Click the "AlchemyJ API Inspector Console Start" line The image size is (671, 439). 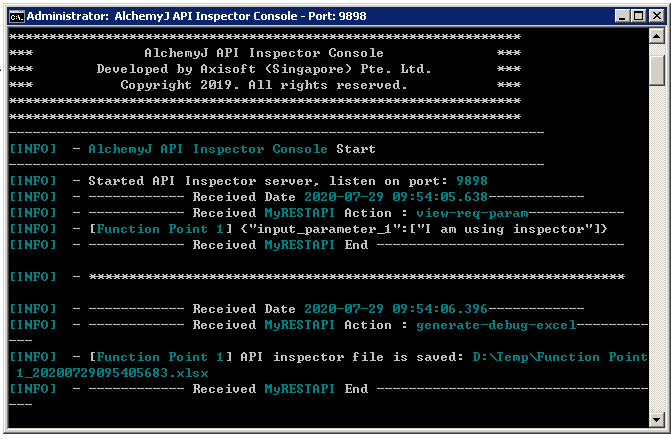[x=232, y=149]
